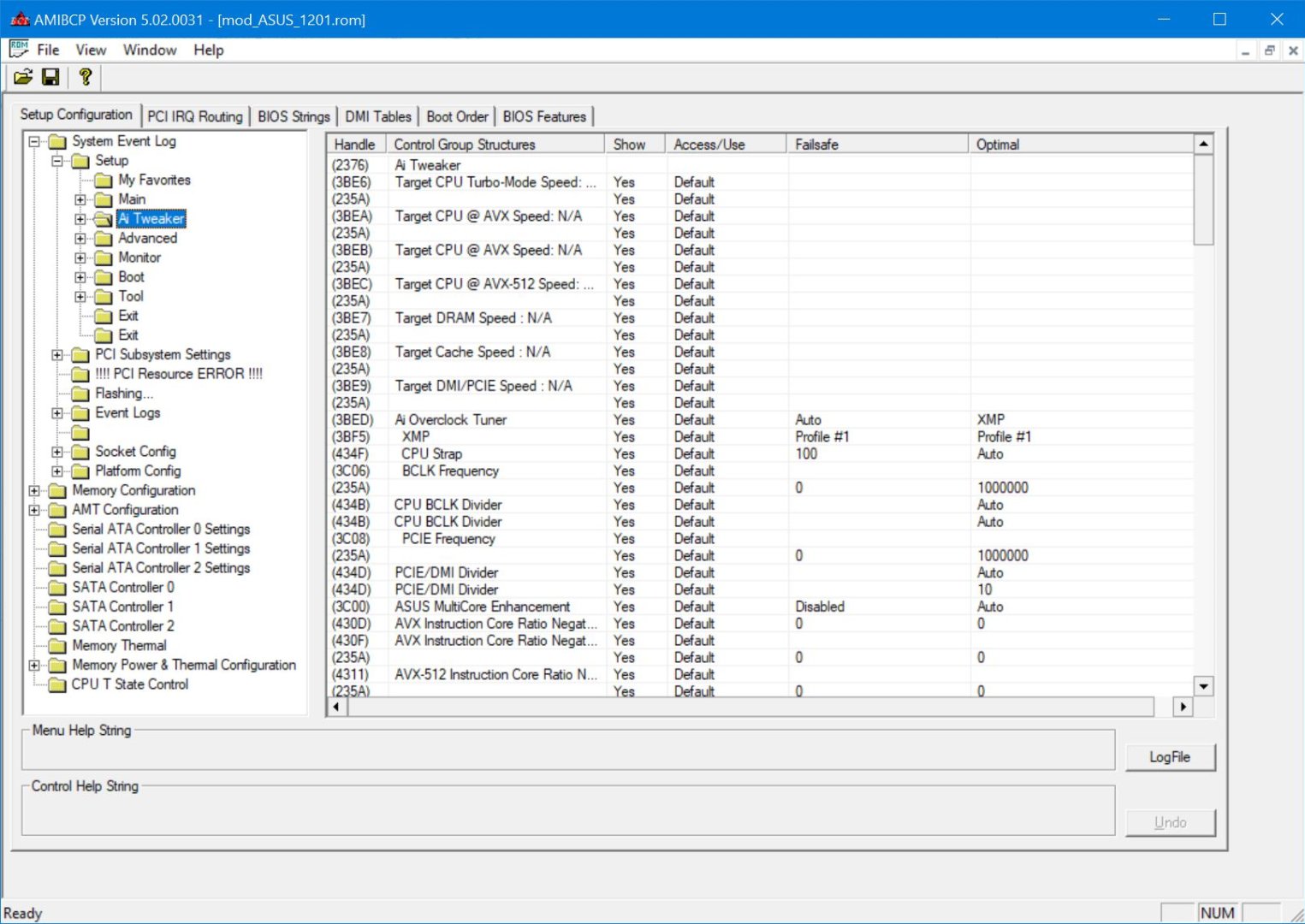Image resolution: width=1305 pixels, height=924 pixels.
Task: Expand the Advanced tree node
Action: coord(80,239)
